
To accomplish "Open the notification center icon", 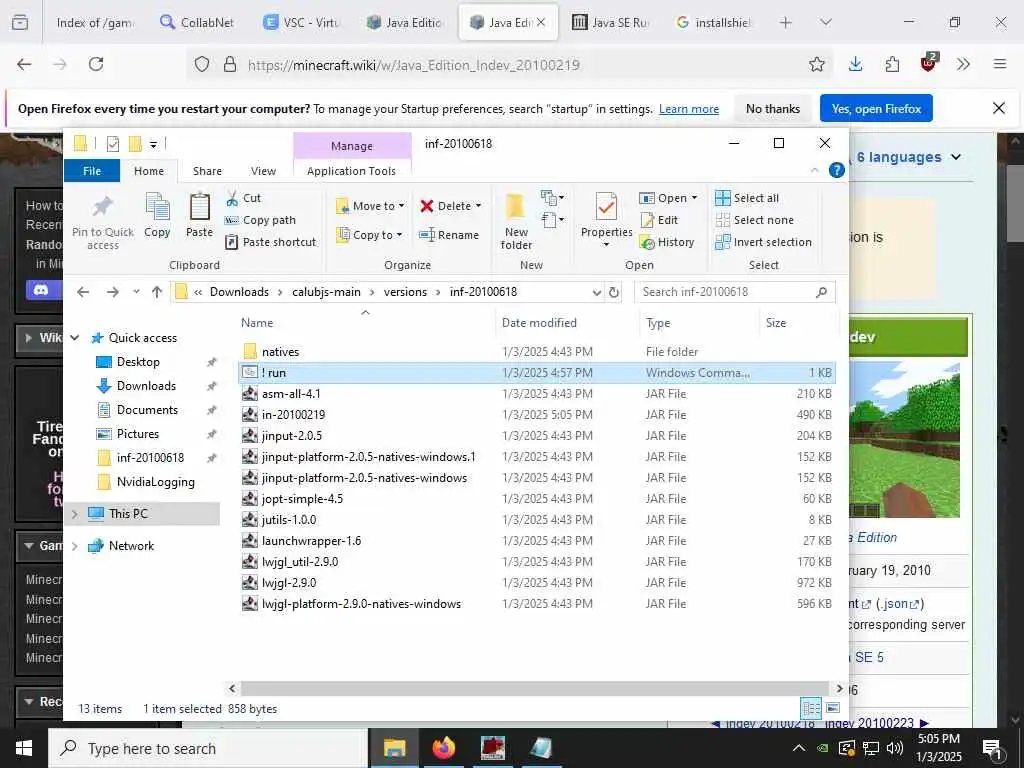I will [x=993, y=748].
